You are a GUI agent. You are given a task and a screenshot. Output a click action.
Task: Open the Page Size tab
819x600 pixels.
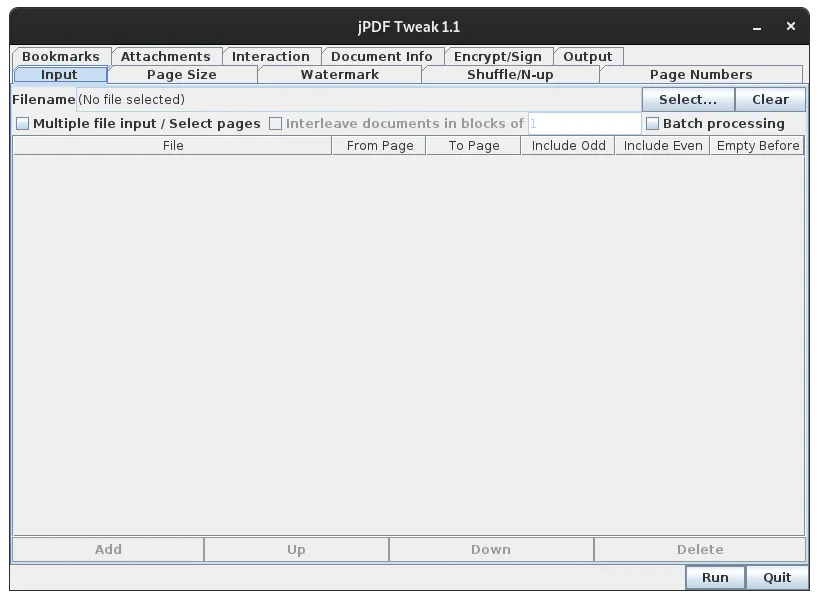pos(182,75)
